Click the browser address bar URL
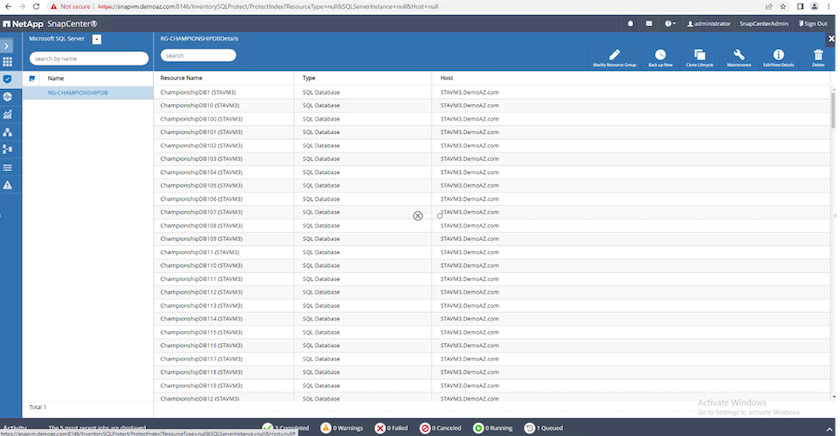Screen dimensions: 840x436 [268, 6]
